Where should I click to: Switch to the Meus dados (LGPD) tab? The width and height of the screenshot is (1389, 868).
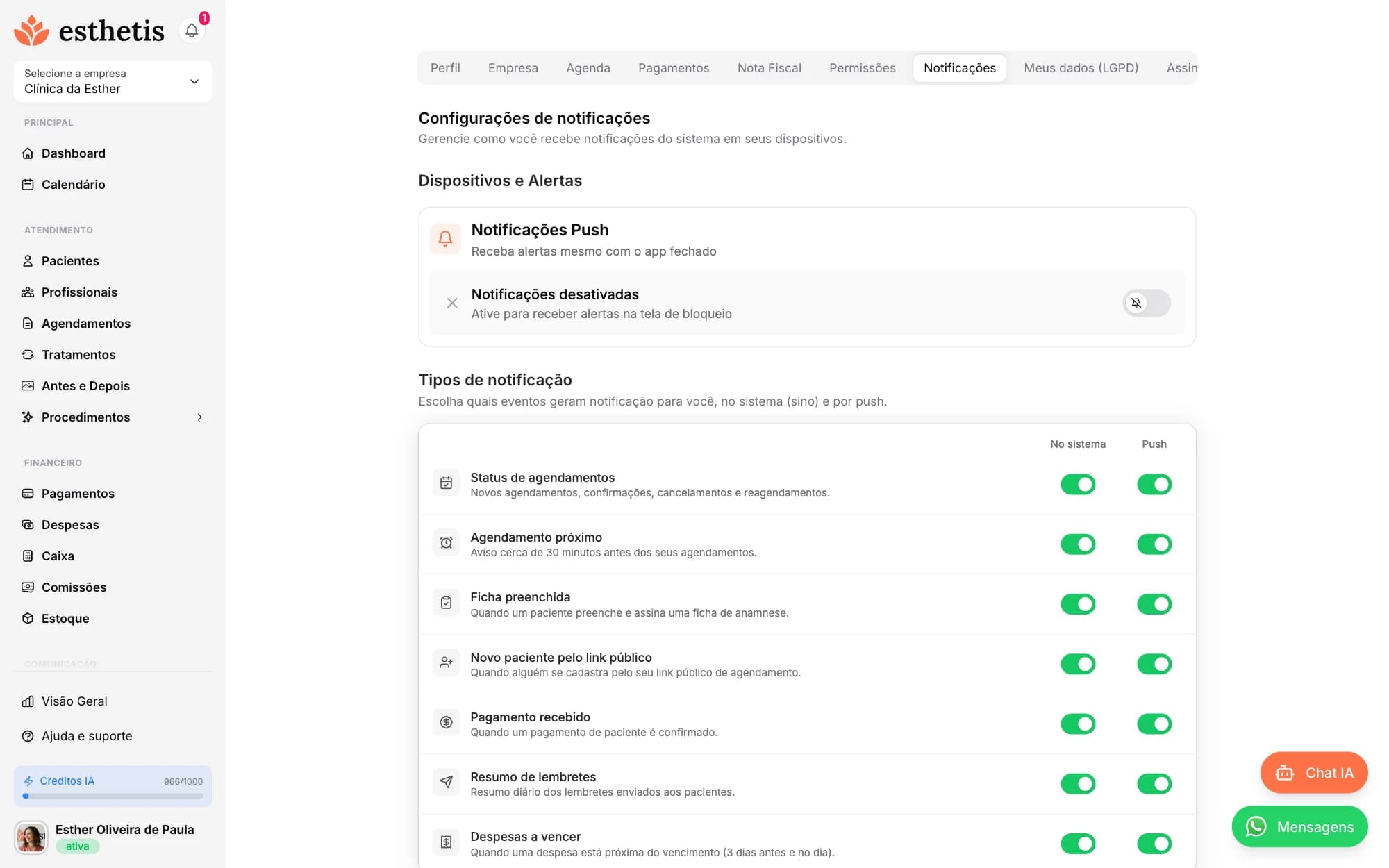(1081, 68)
